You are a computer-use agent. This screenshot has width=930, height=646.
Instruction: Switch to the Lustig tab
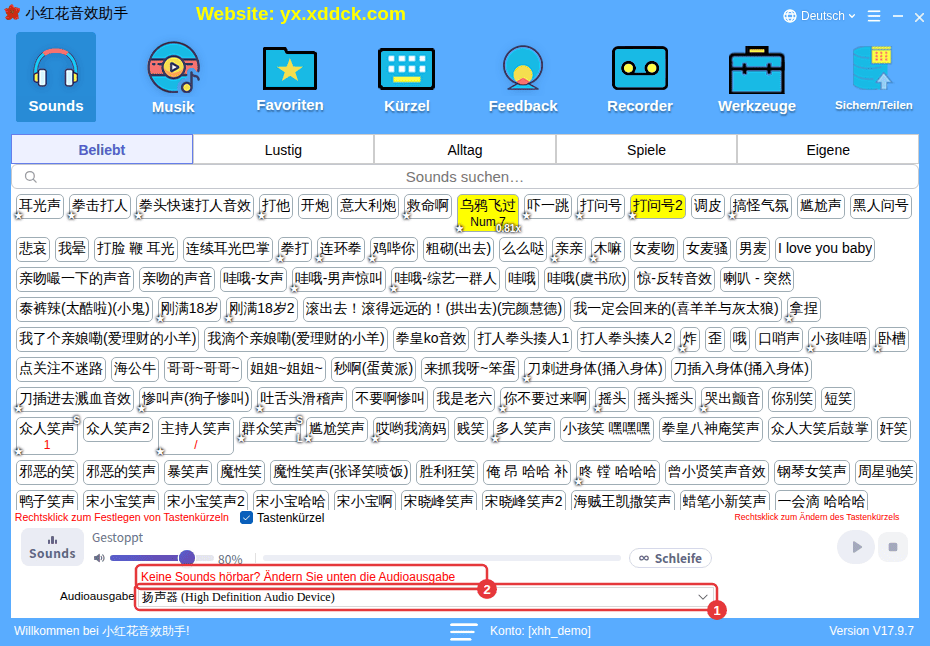(284, 150)
